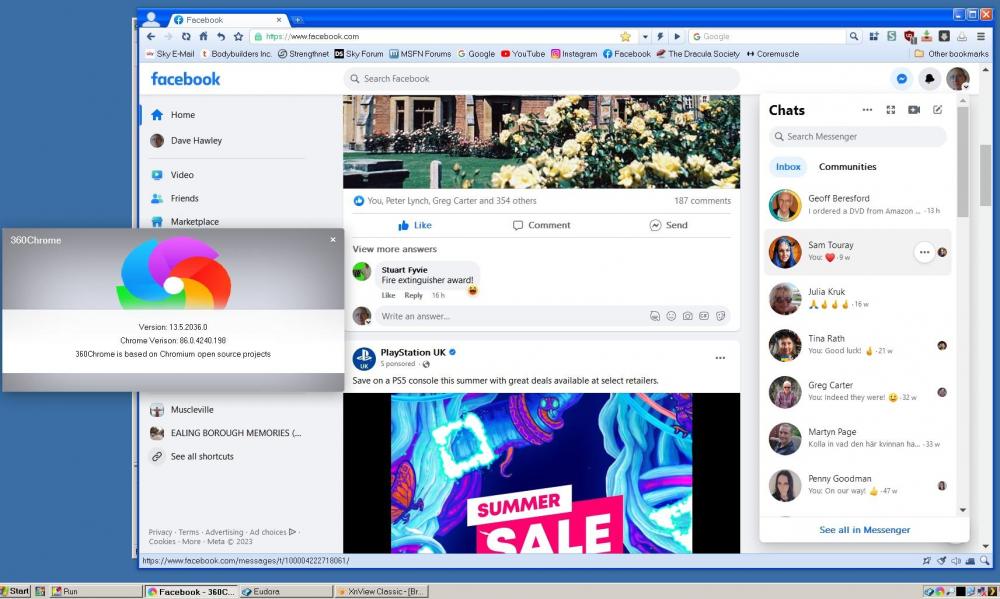Click View more answers link
The height and width of the screenshot is (599, 1000).
pos(394,249)
